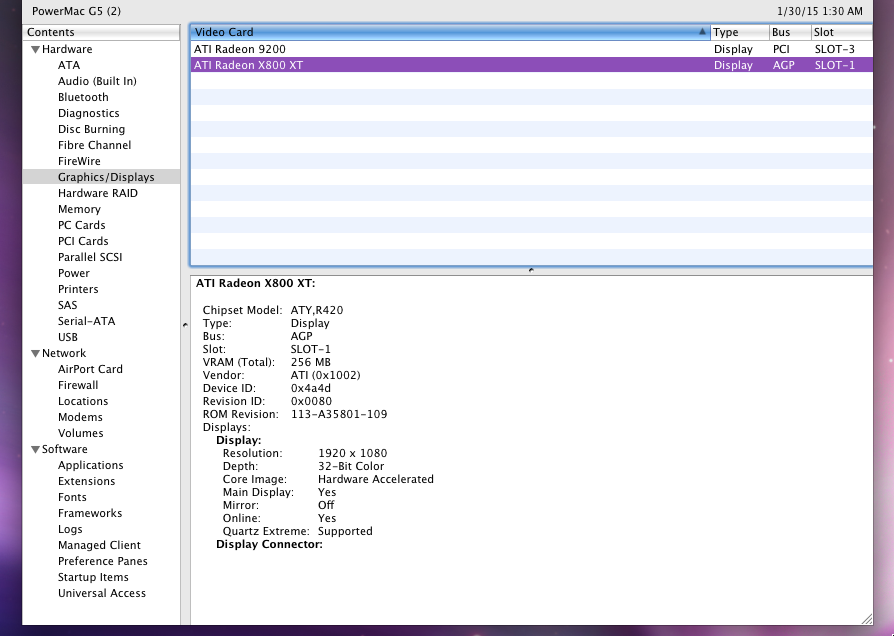Select Diagnostics in the sidebar
This screenshot has height=636, width=894.
pos(88,113)
